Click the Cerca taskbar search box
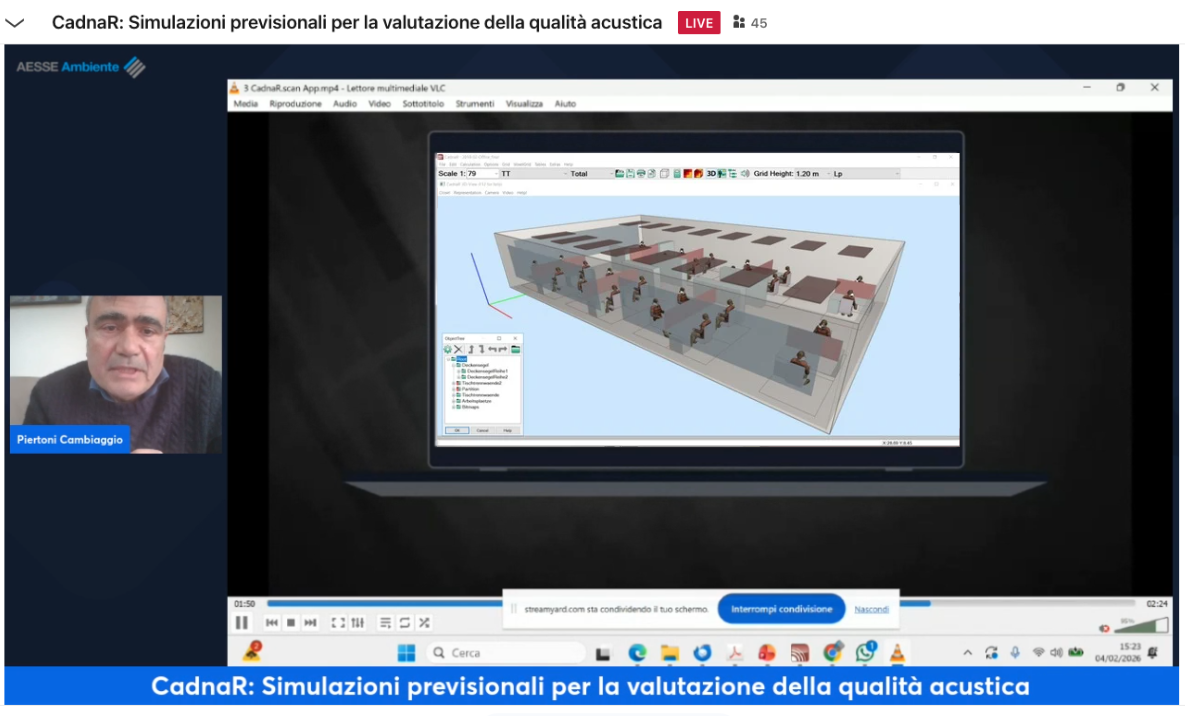This screenshot has width=1185, height=716. click(506, 652)
